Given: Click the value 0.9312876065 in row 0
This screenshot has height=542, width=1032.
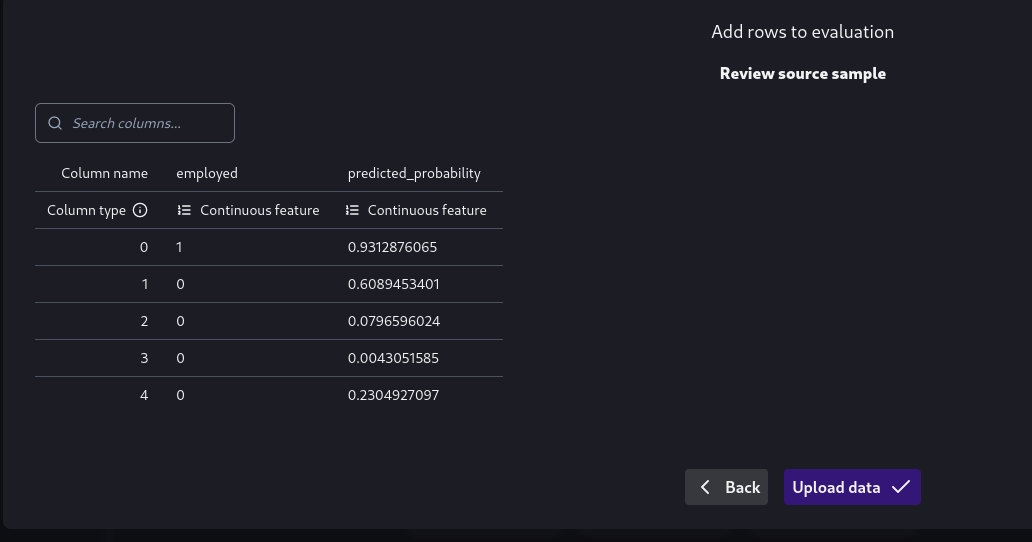Looking at the screenshot, I should 392,247.
